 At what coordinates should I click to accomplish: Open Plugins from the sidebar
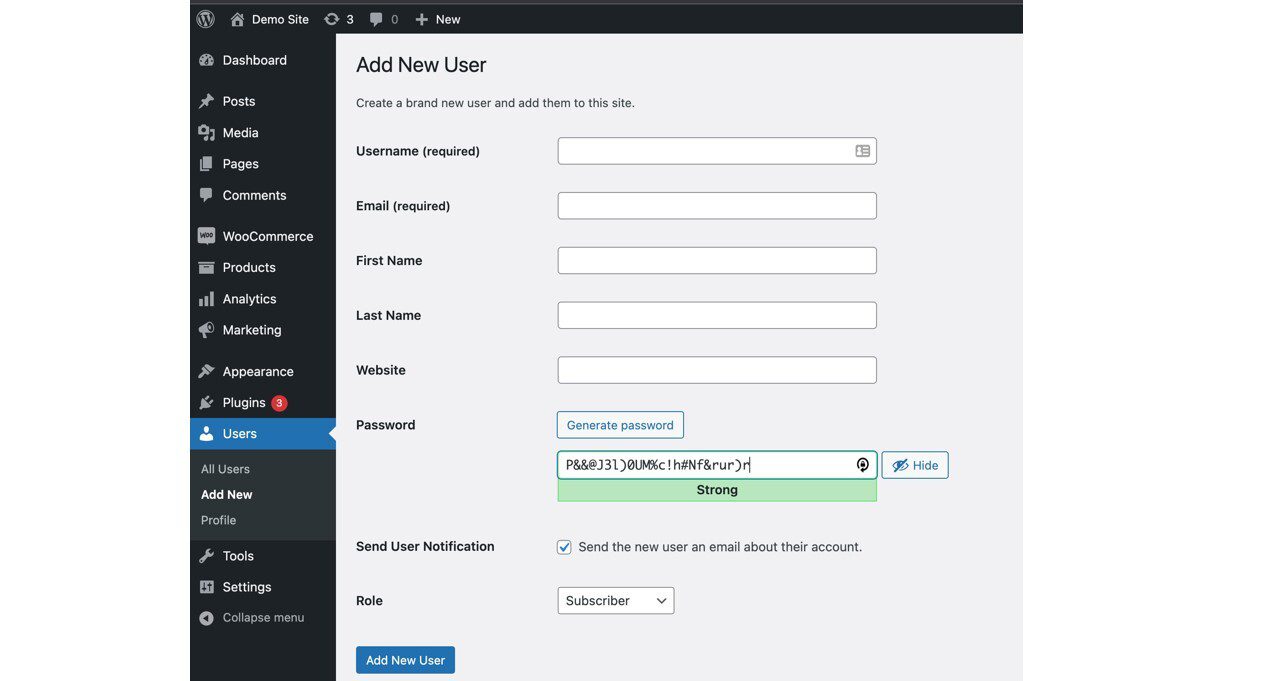pyautogui.click(x=244, y=403)
